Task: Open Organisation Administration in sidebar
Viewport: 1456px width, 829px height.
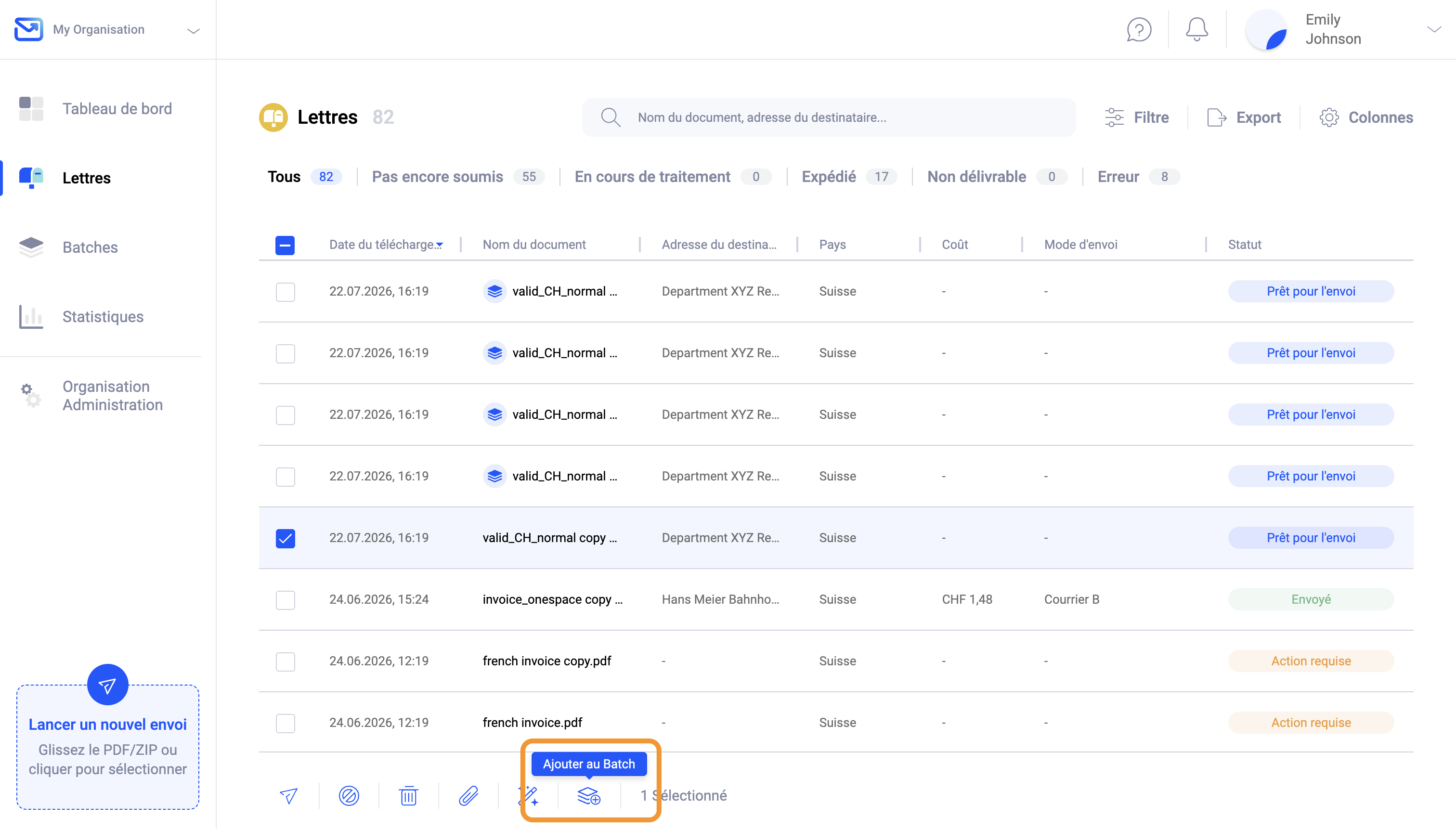Action: tap(91, 396)
